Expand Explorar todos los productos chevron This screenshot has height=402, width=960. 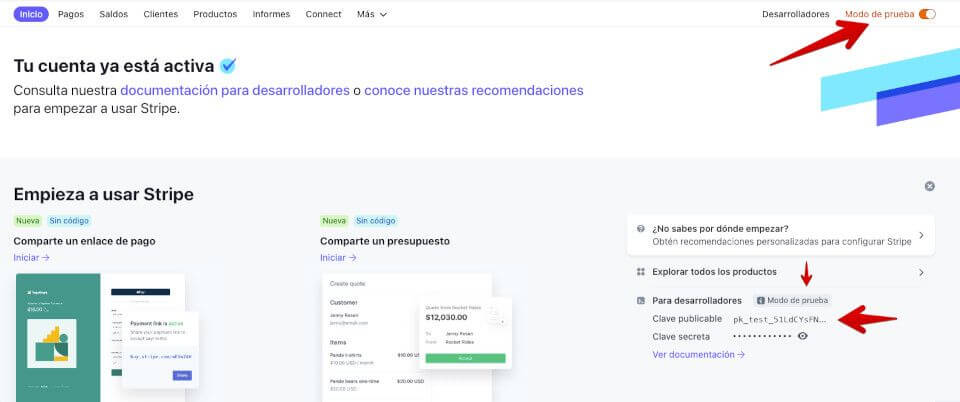coord(920,272)
